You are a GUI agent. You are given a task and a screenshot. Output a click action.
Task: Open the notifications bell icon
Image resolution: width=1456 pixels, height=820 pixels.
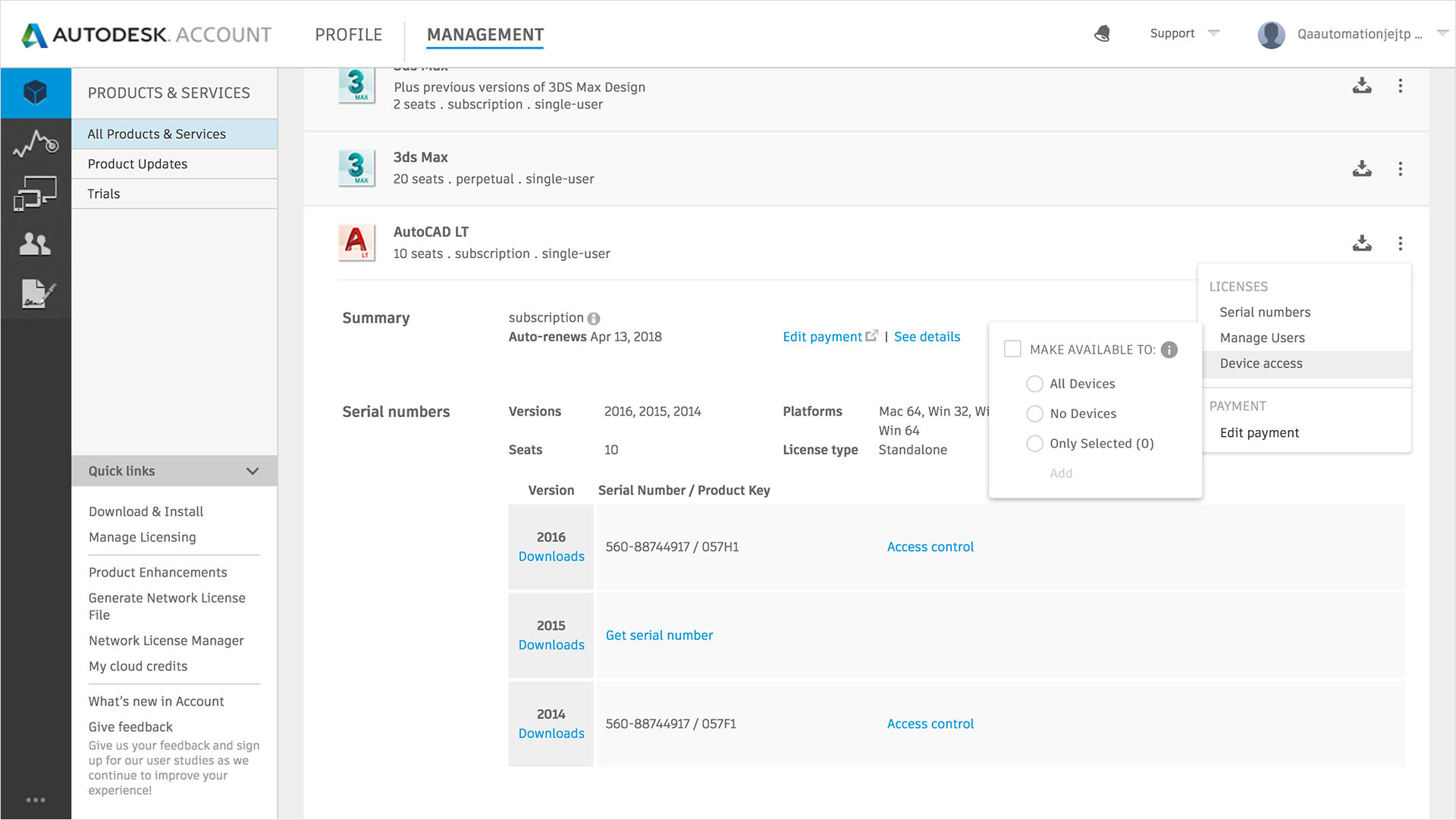coord(1103,33)
